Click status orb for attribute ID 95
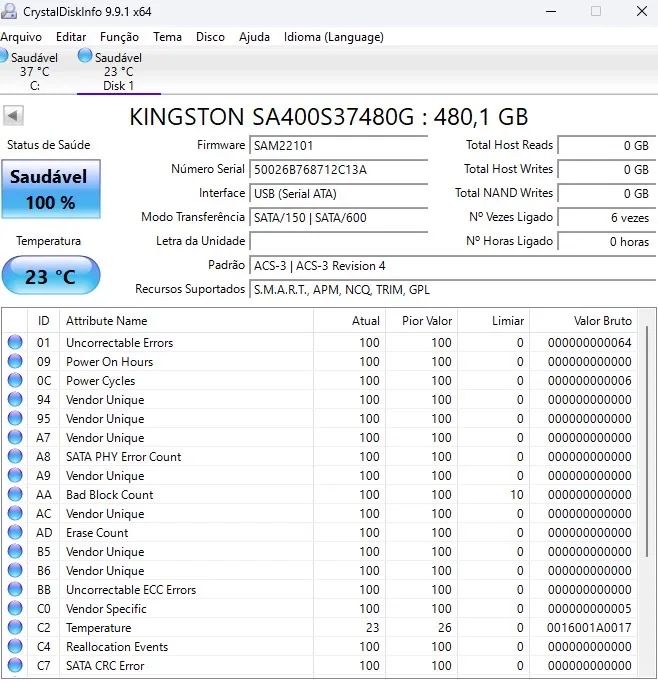 click(x=15, y=418)
